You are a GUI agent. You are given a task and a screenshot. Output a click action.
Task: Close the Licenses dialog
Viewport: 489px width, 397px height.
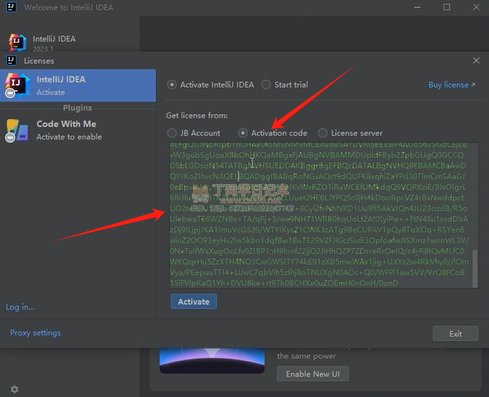[476, 61]
